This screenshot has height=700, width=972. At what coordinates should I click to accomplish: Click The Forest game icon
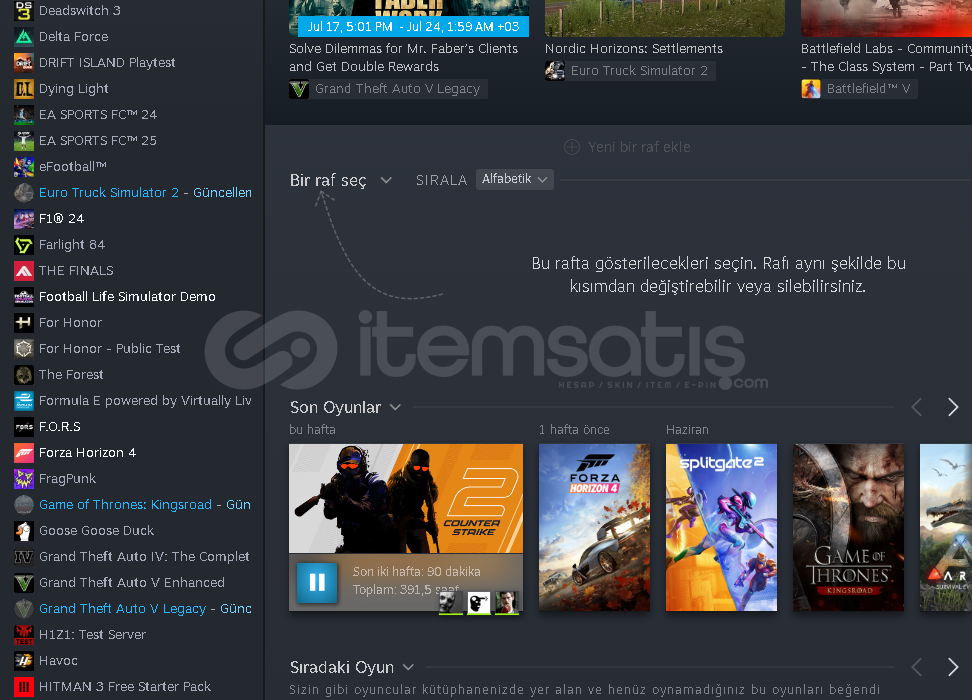(x=24, y=374)
